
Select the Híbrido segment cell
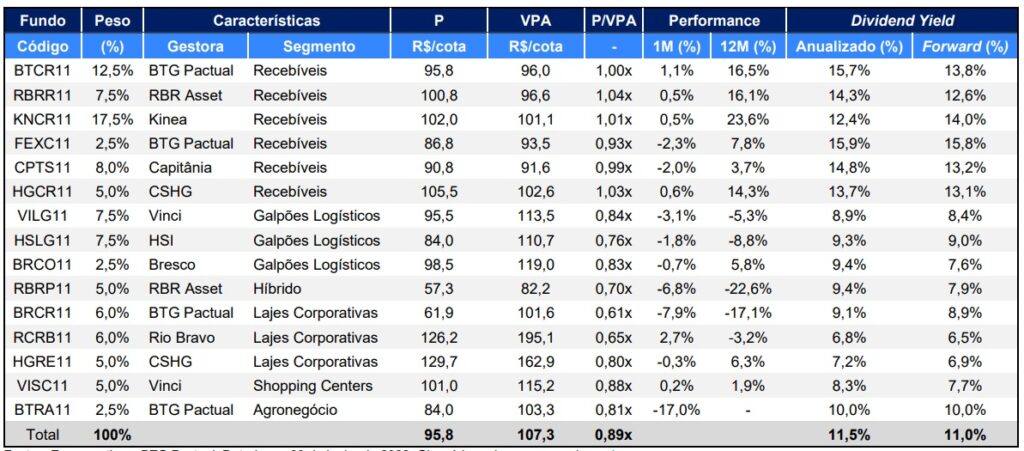click(x=279, y=289)
